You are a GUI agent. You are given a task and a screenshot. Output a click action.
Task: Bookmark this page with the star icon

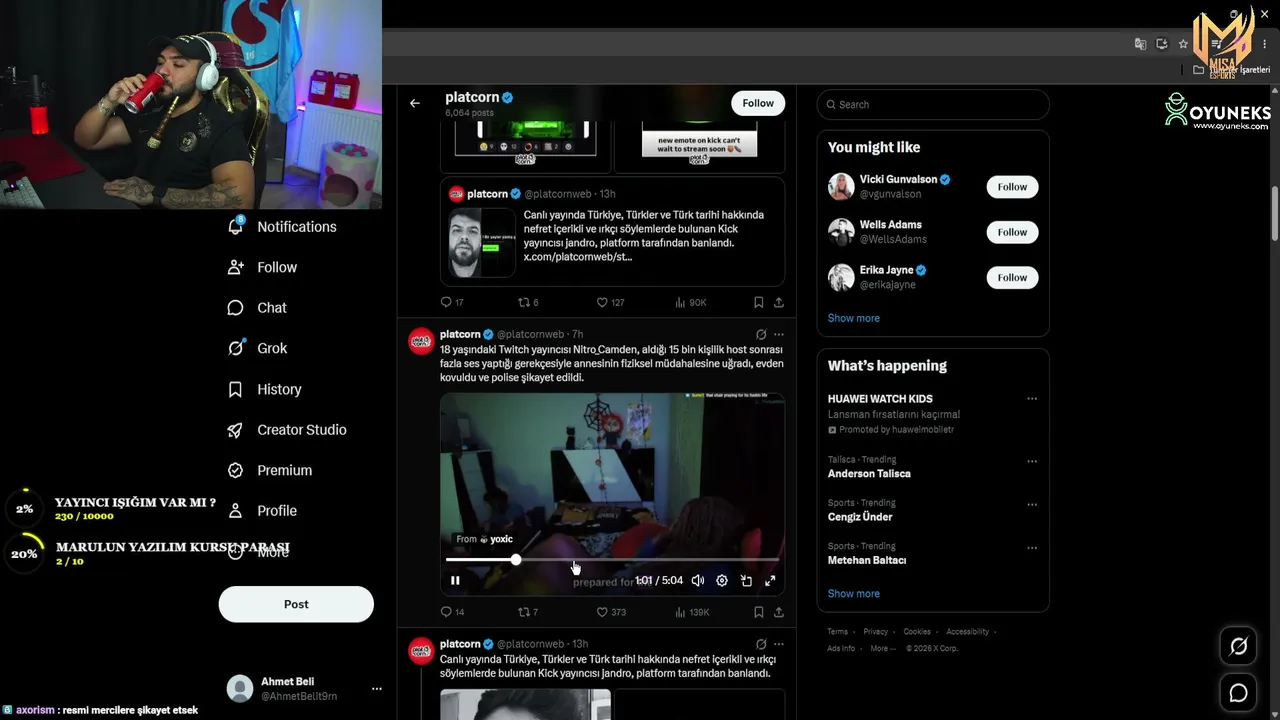coord(1183,44)
